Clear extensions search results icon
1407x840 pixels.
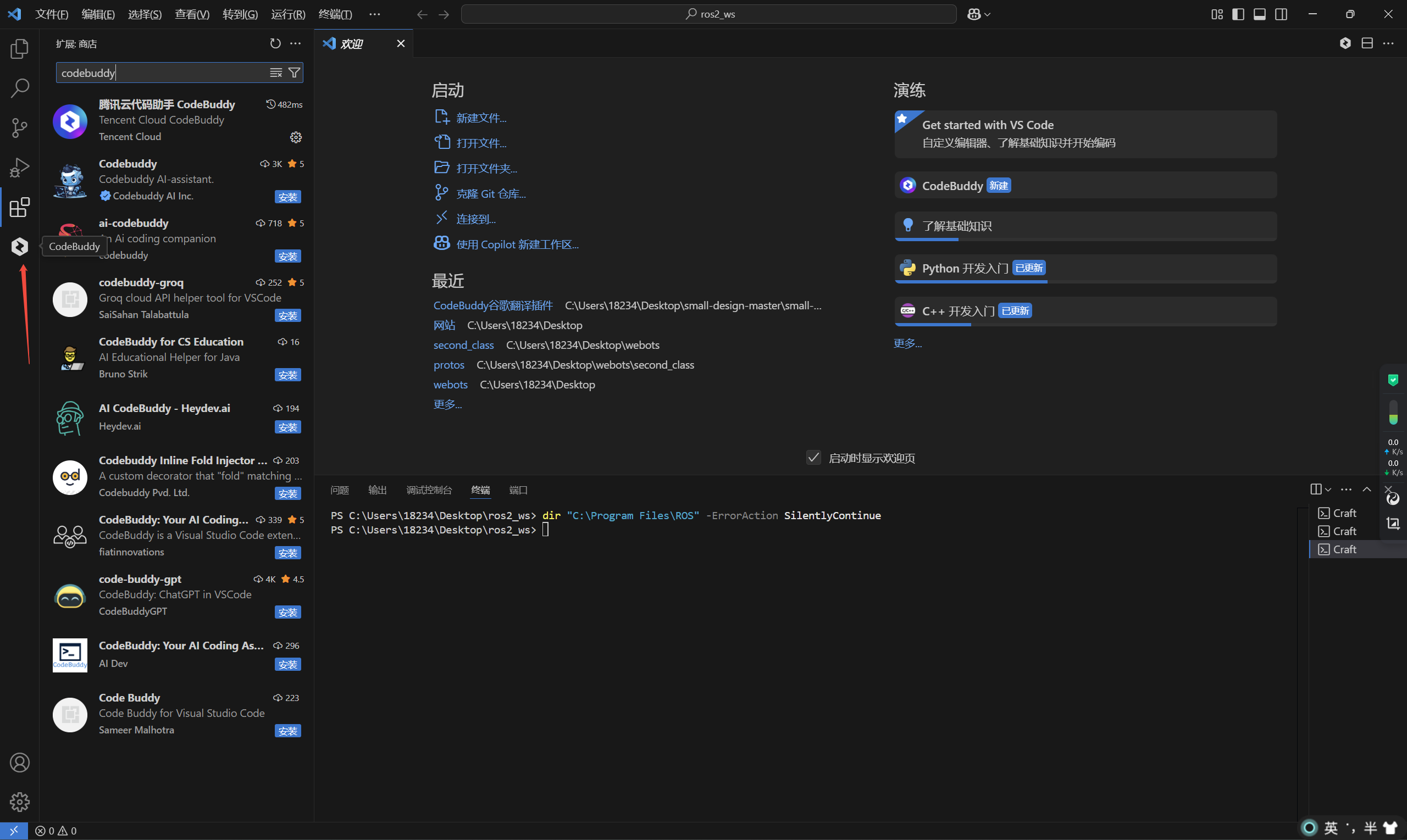pos(276,73)
